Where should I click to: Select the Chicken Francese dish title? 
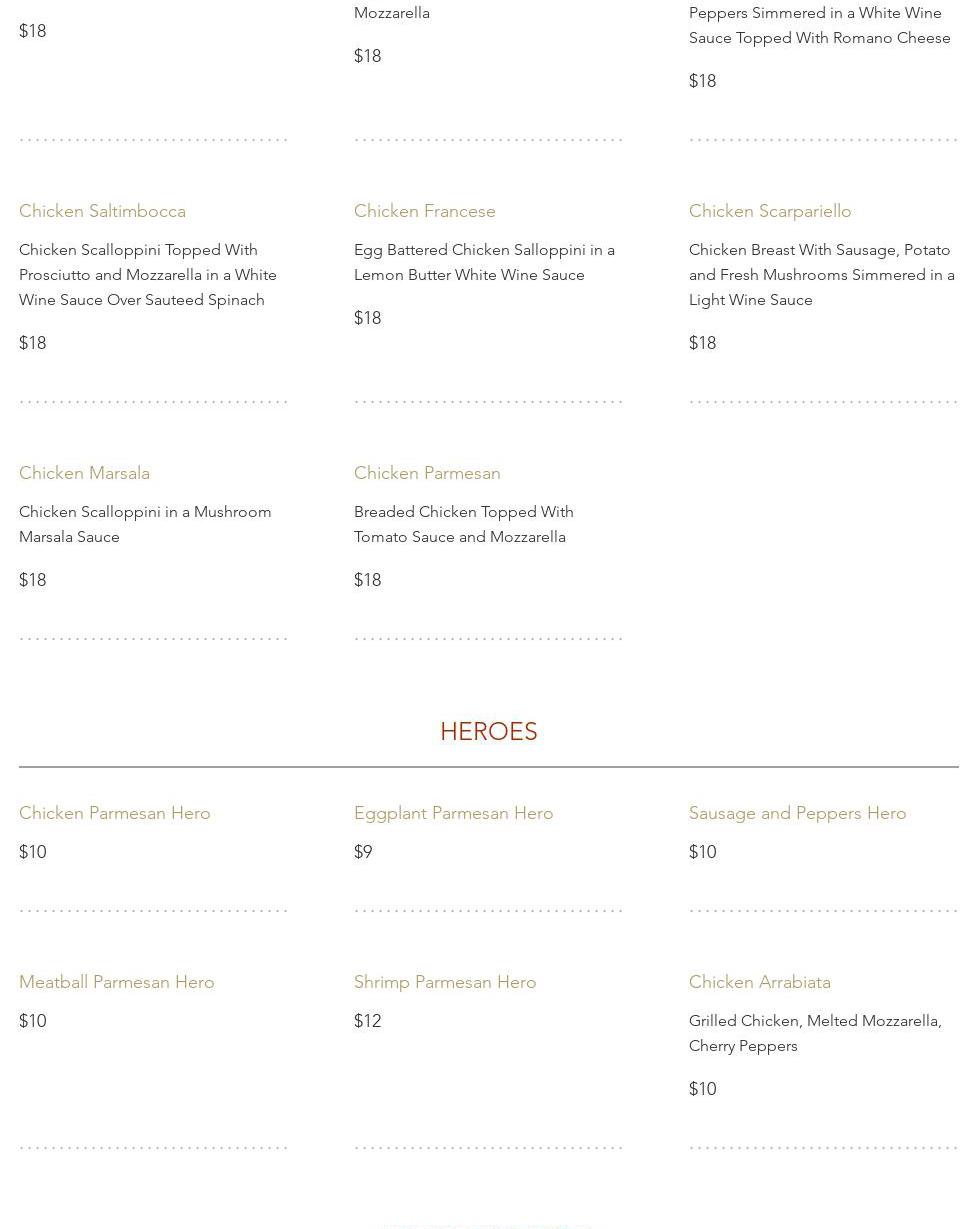tap(424, 211)
